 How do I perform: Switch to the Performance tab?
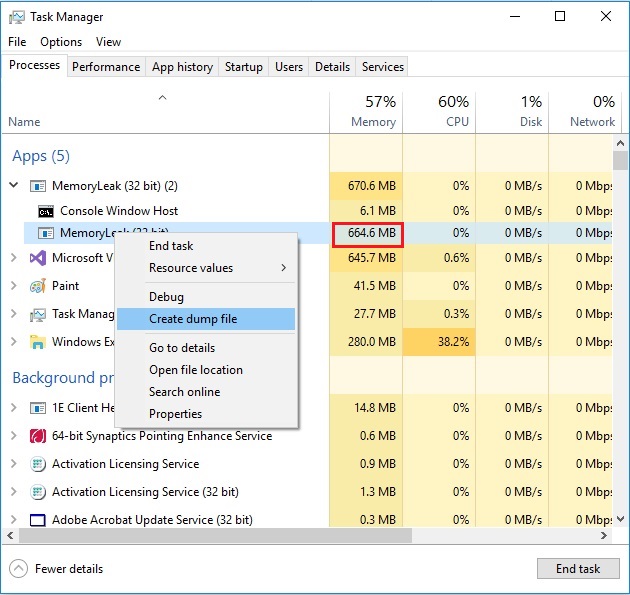(x=106, y=67)
